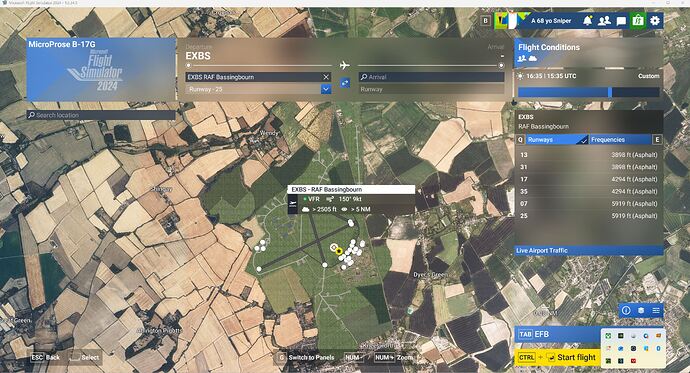
Task: Select the yellow highlighted parking spot marker
Action: click(x=339, y=251)
